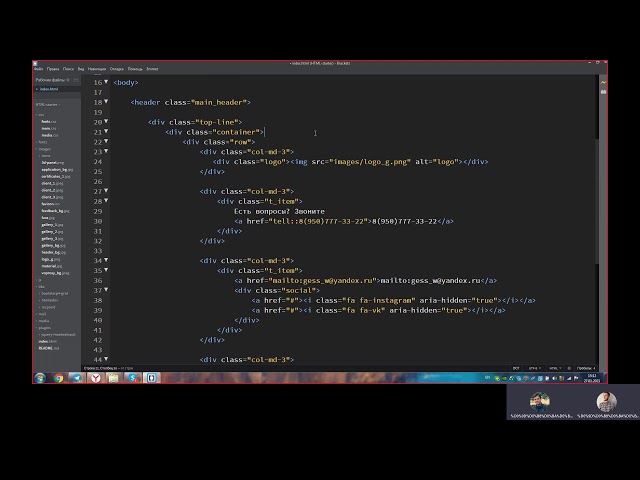
Task: Select index.html in working files
Action: pos(49,89)
